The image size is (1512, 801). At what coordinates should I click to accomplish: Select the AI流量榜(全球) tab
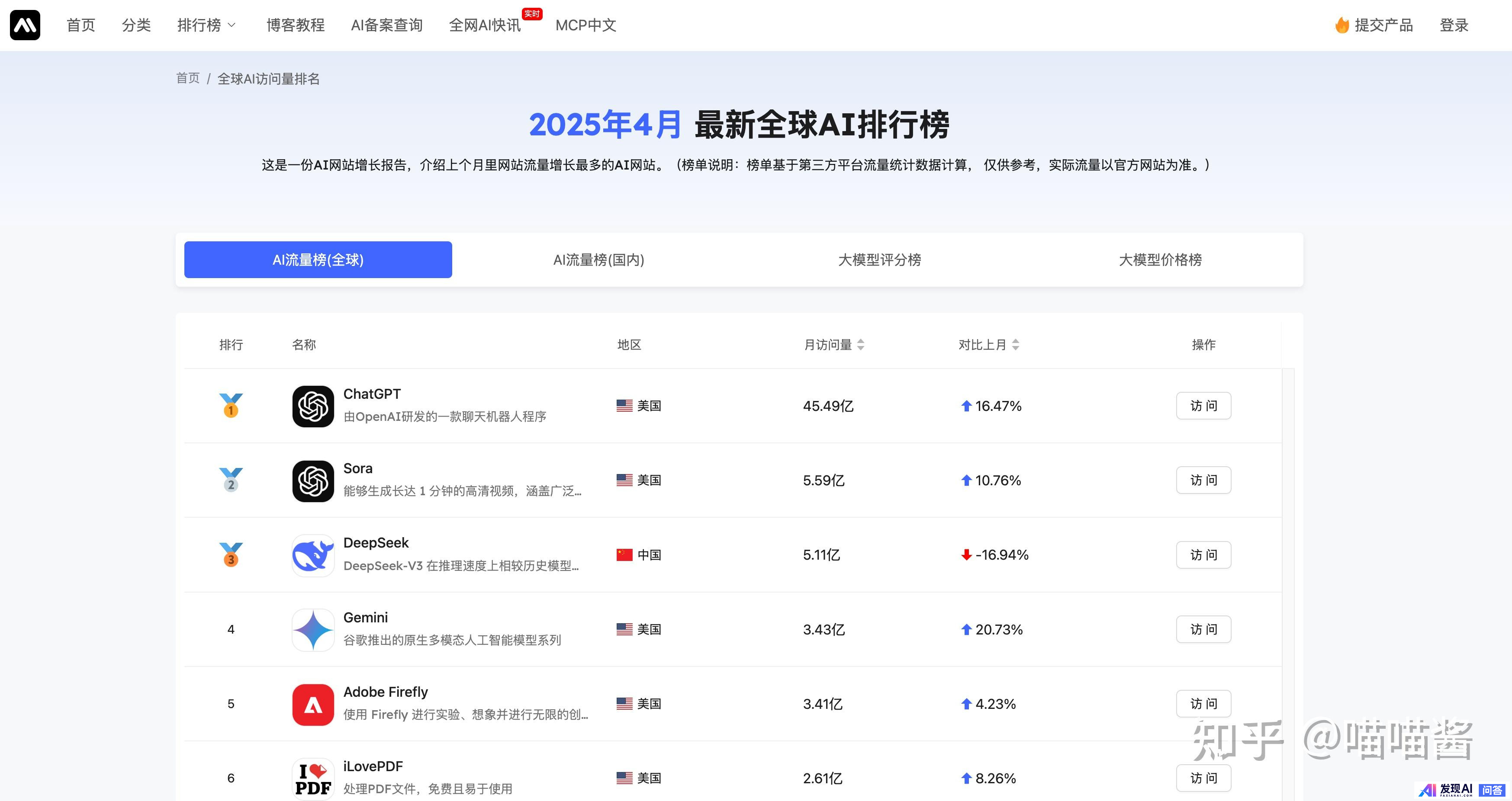pyautogui.click(x=318, y=260)
